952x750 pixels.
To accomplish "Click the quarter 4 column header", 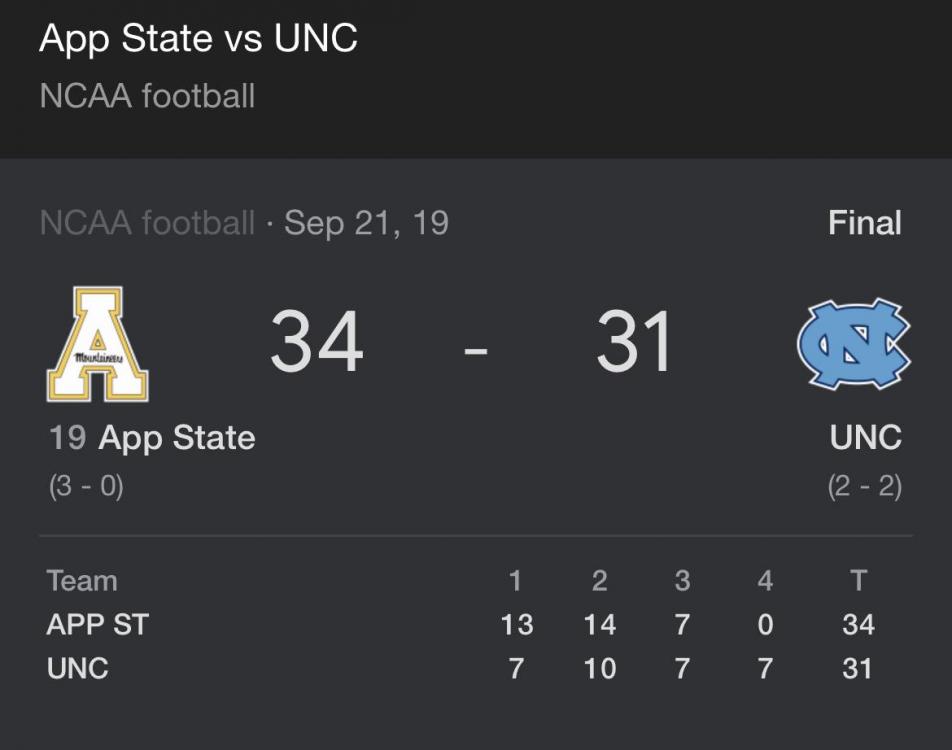I will [x=765, y=581].
